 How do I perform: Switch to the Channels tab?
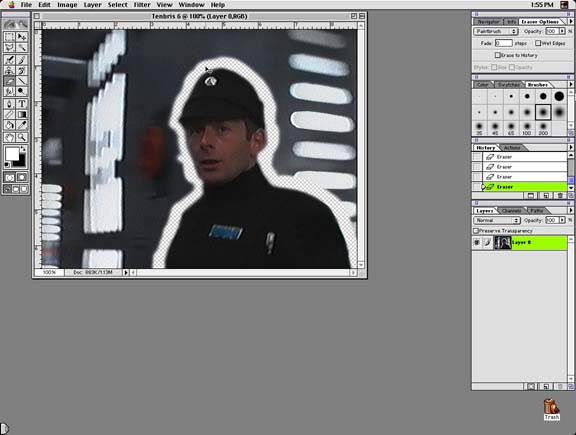coord(512,211)
